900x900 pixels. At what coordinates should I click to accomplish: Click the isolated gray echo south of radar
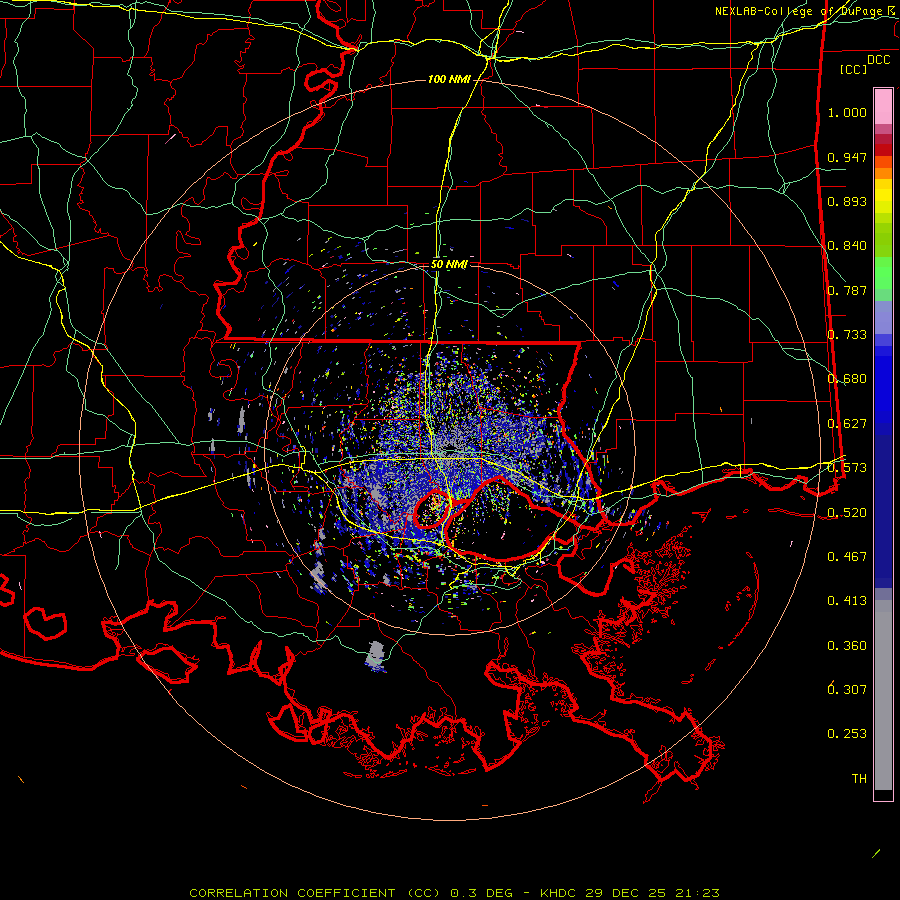point(375,655)
